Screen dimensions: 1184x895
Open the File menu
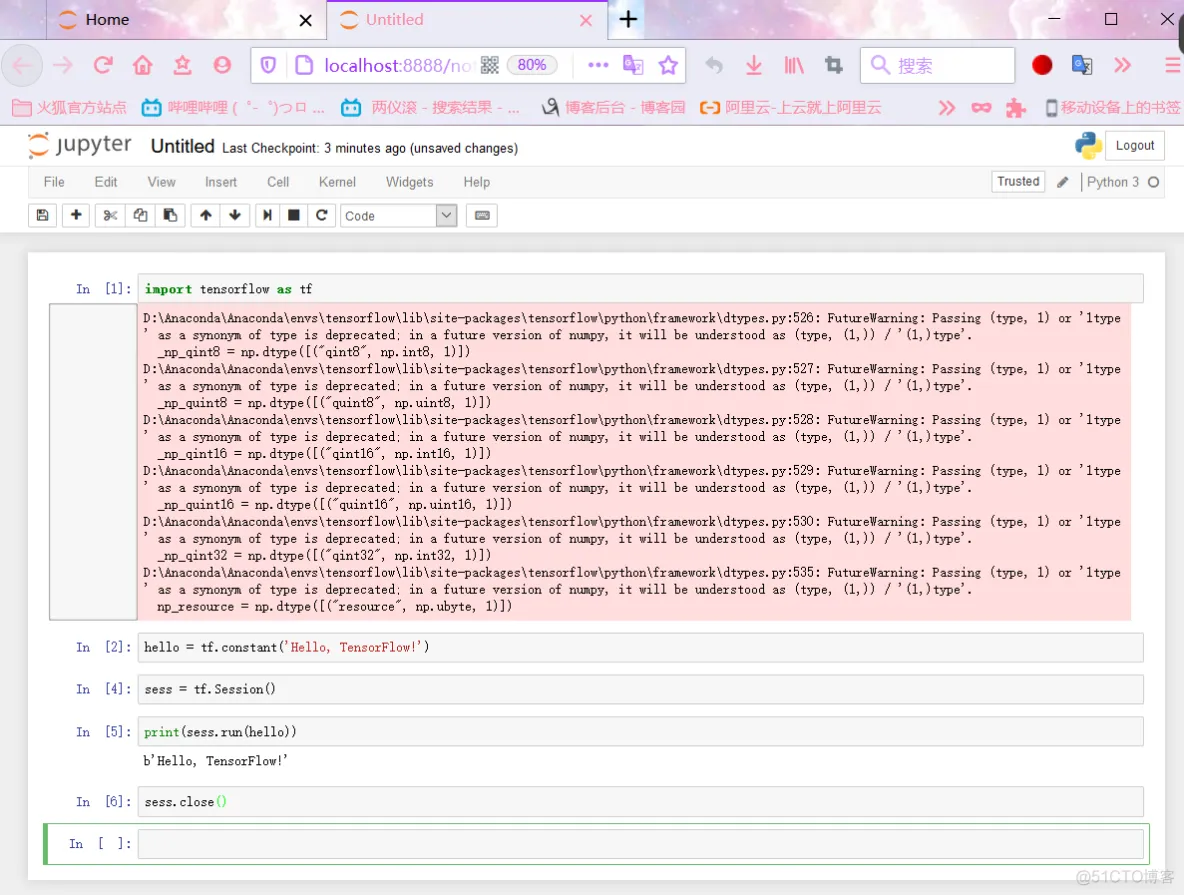click(x=54, y=182)
